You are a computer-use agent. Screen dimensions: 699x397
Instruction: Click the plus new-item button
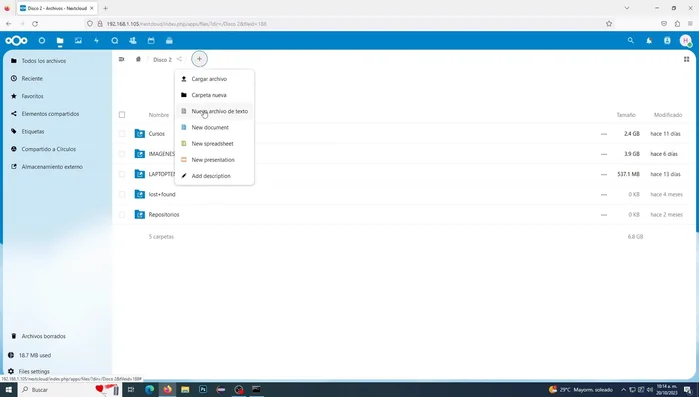pyautogui.click(x=199, y=59)
